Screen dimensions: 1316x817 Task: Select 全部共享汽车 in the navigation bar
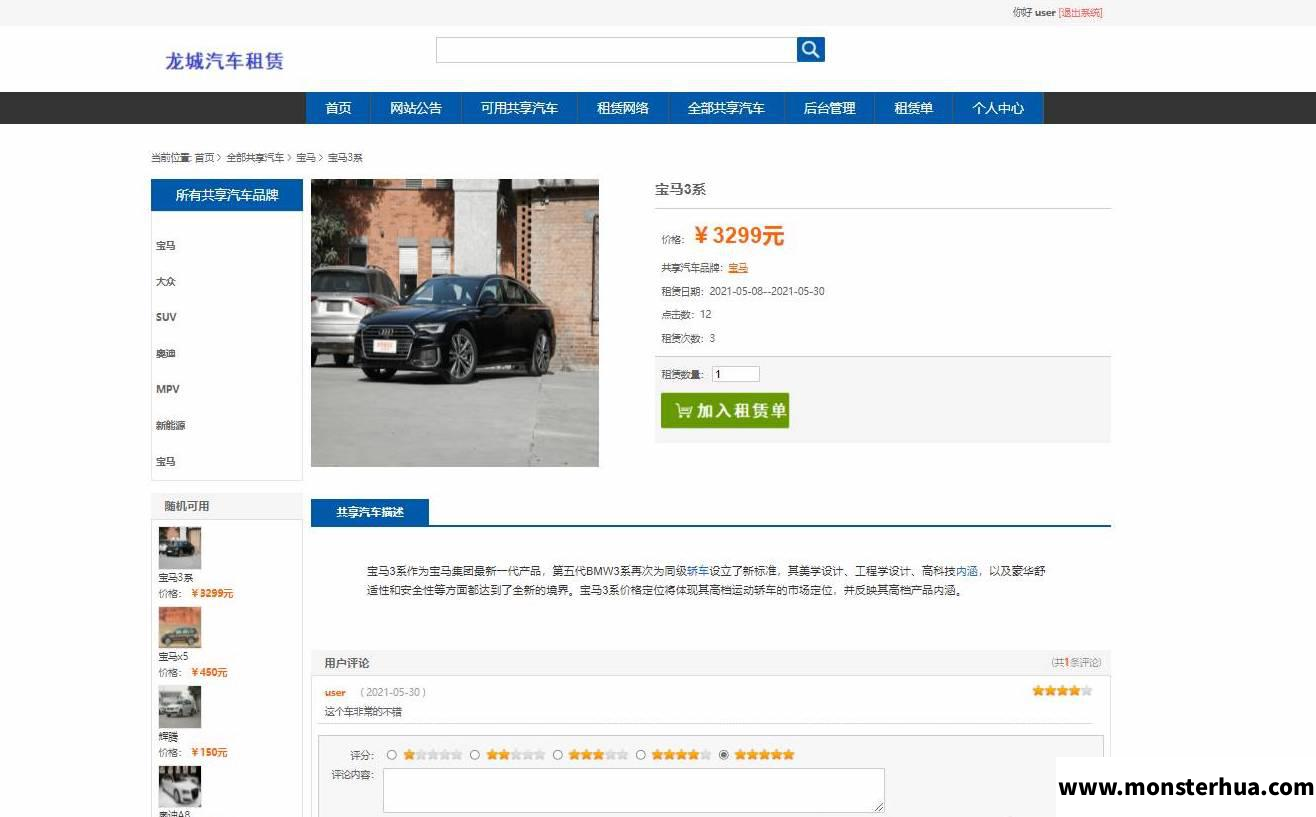(x=726, y=108)
